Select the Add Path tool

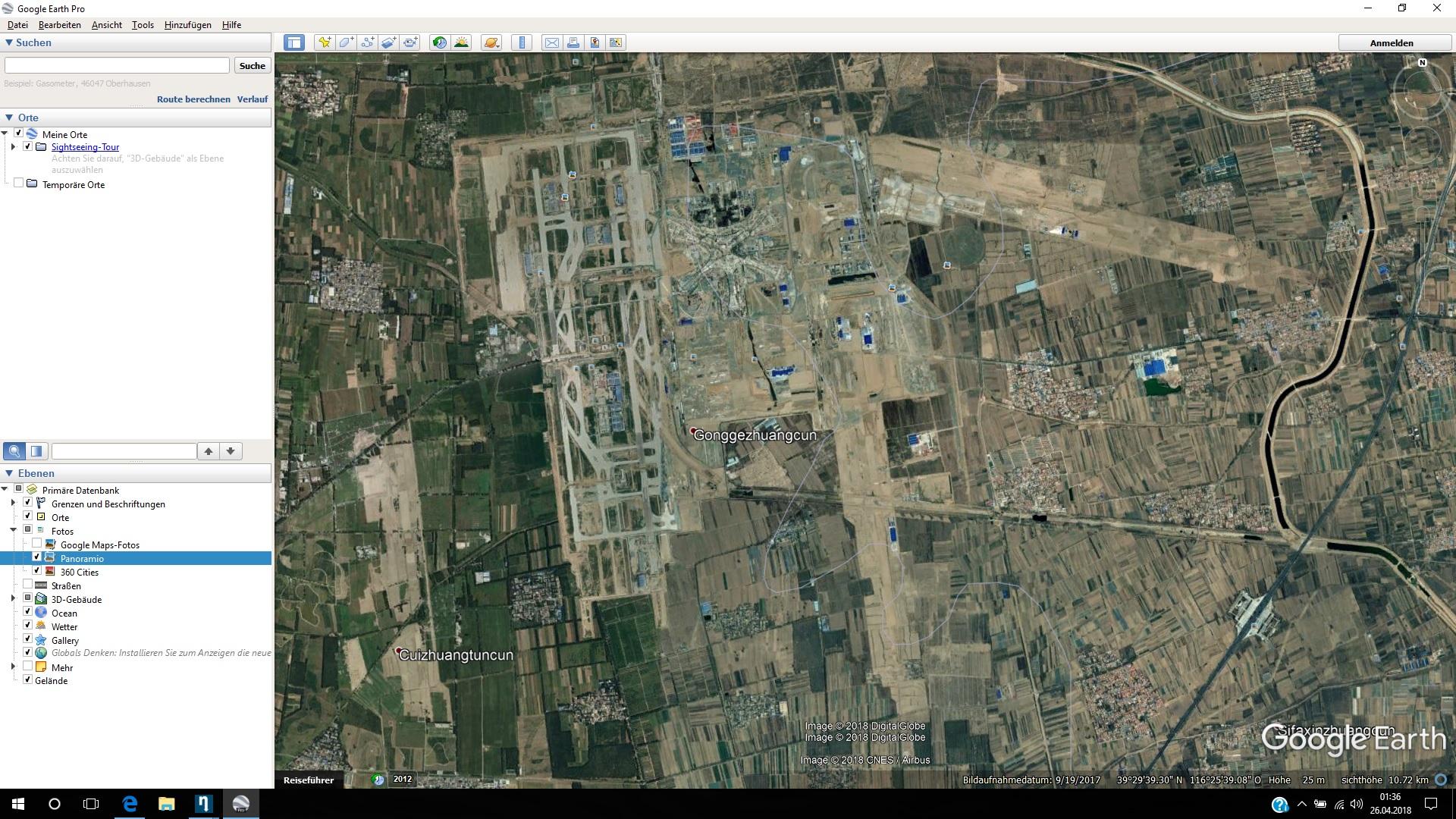click(x=367, y=42)
